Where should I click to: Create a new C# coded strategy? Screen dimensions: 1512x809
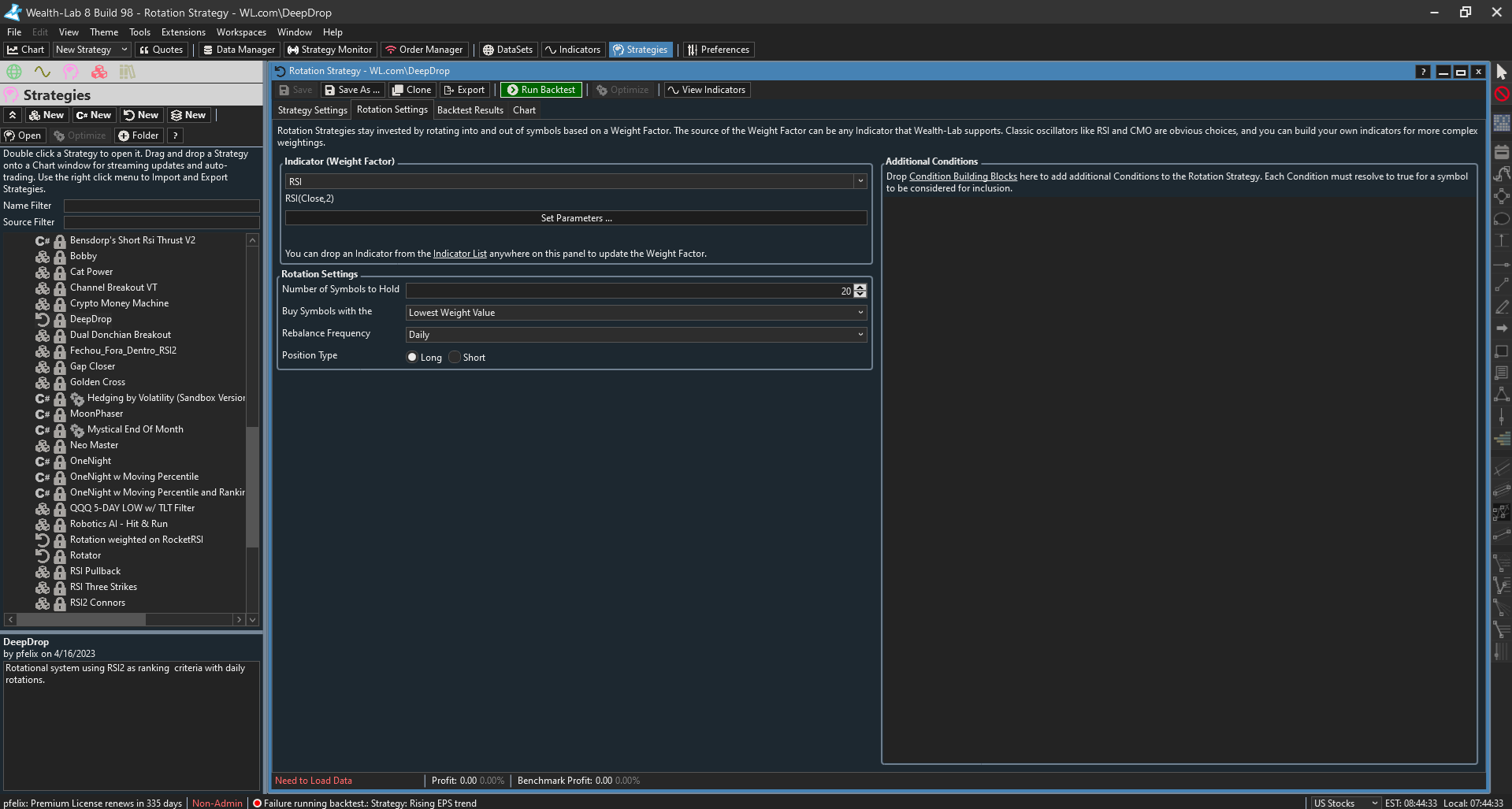point(94,115)
